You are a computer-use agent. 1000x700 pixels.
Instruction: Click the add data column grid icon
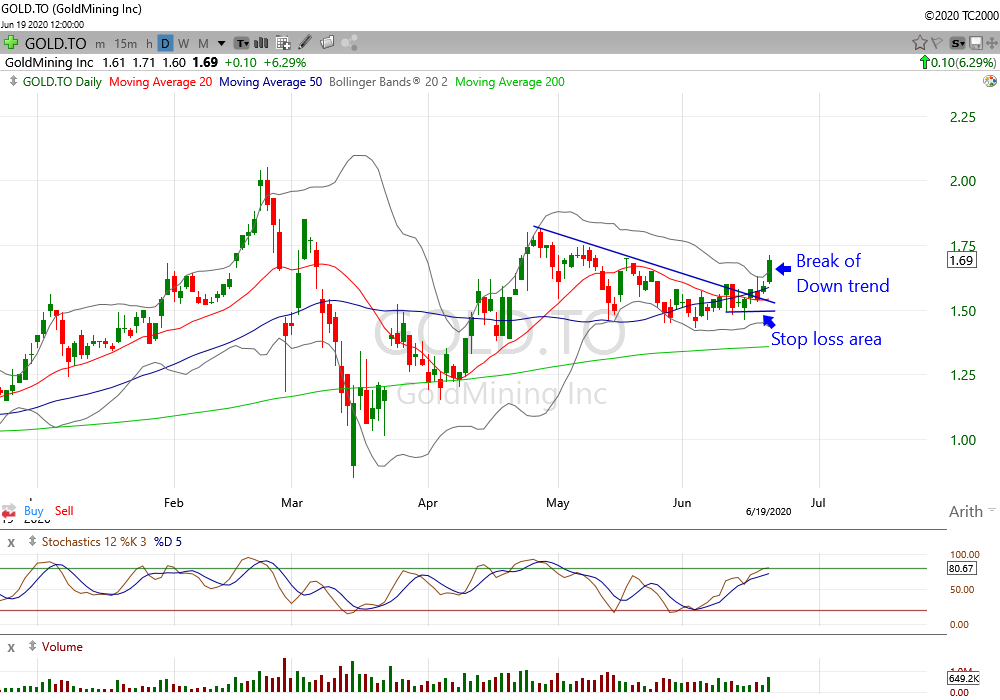pos(283,43)
